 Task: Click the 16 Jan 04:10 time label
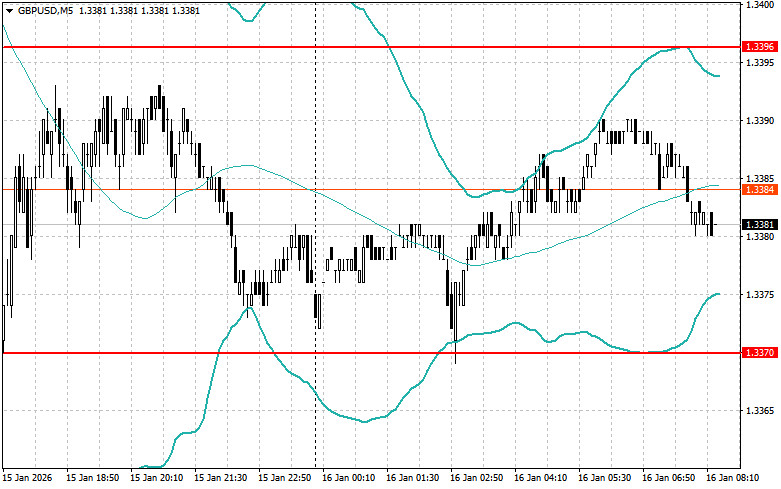(x=540, y=478)
